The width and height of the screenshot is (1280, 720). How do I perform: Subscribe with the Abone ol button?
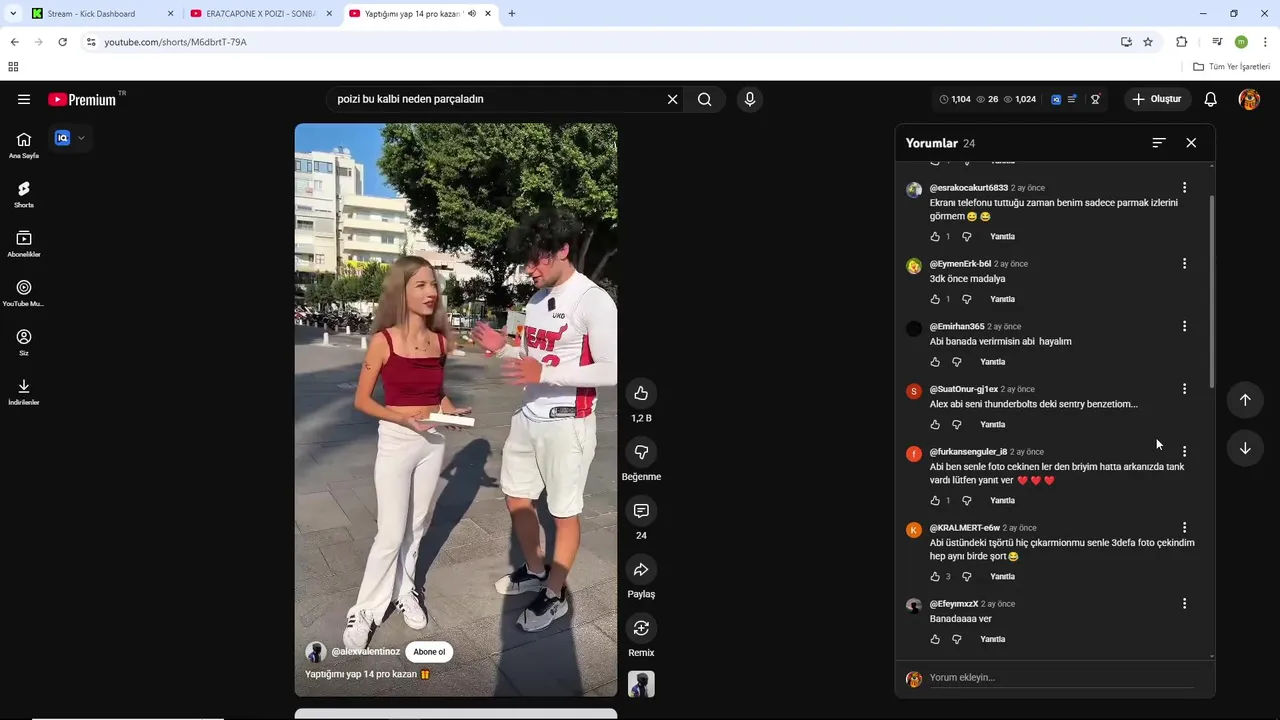[x=429, y=652]
